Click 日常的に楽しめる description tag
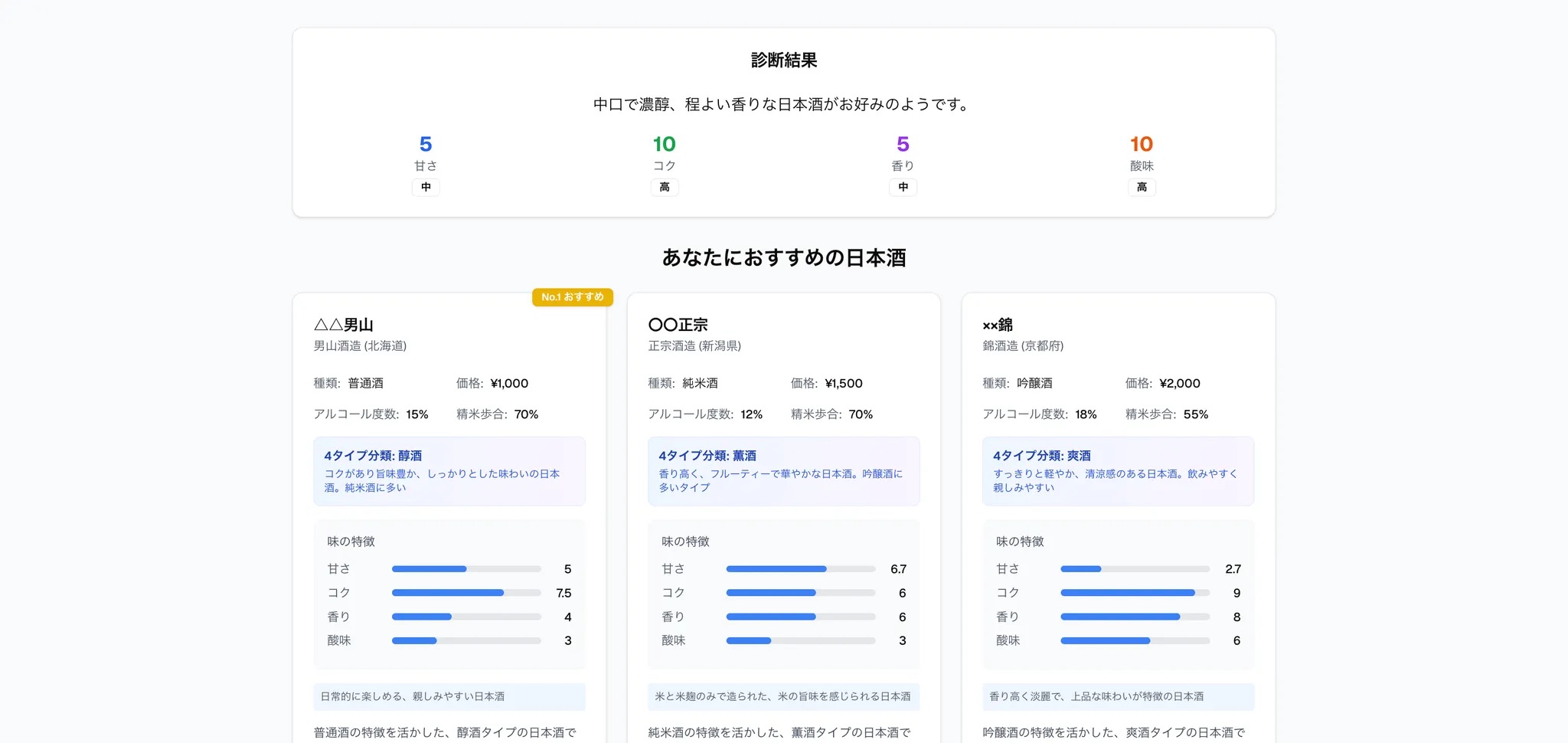Image resolution: width=1568 pixels, height=743 pixels. [x=413, y=696]
